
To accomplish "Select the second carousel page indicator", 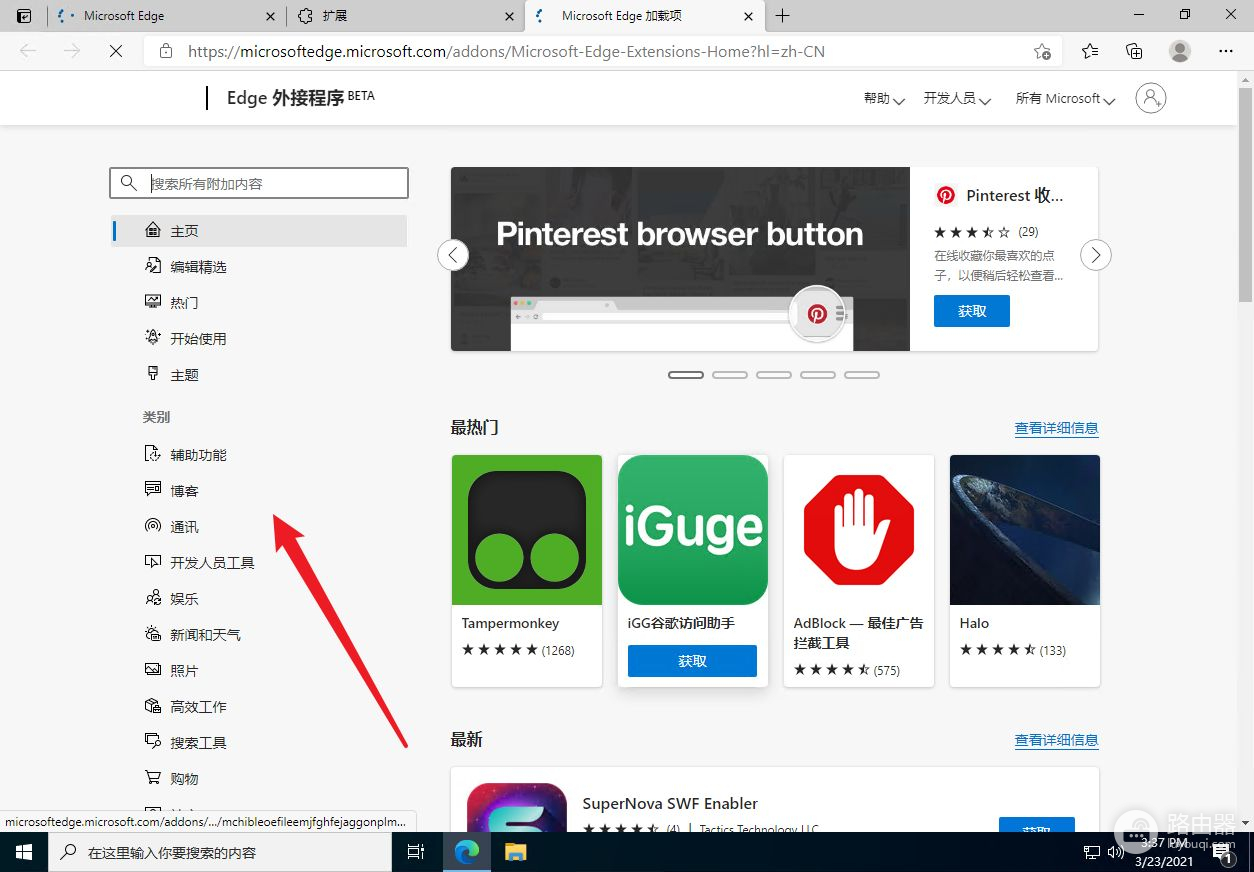I will click(x=730, y=375).
